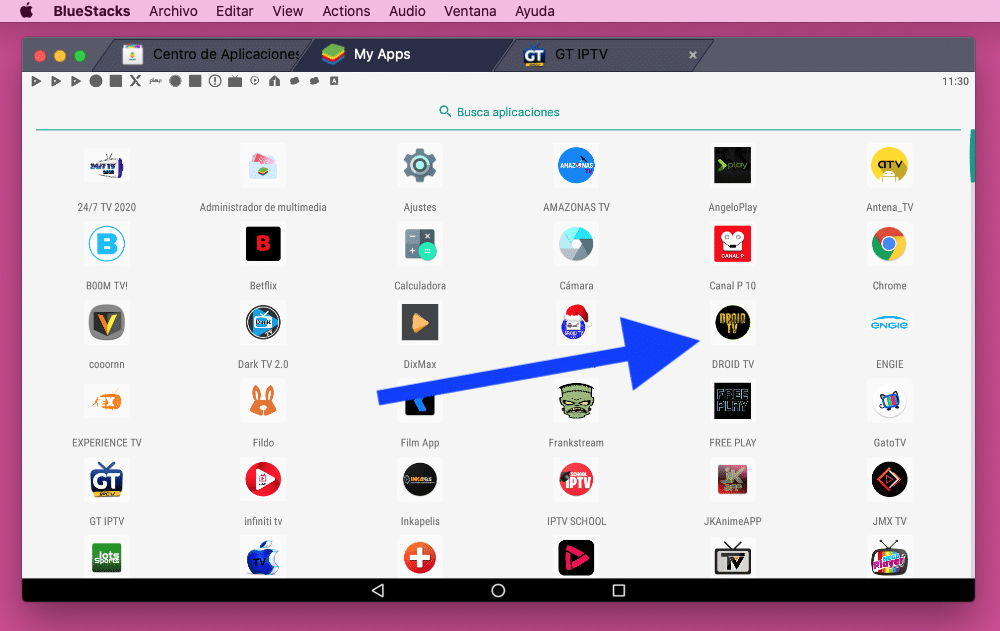Click the vertical scrollbar on the right
The width and height of the screenshot is (1000, 631).
pyautogui.click(x=971, y=155)
